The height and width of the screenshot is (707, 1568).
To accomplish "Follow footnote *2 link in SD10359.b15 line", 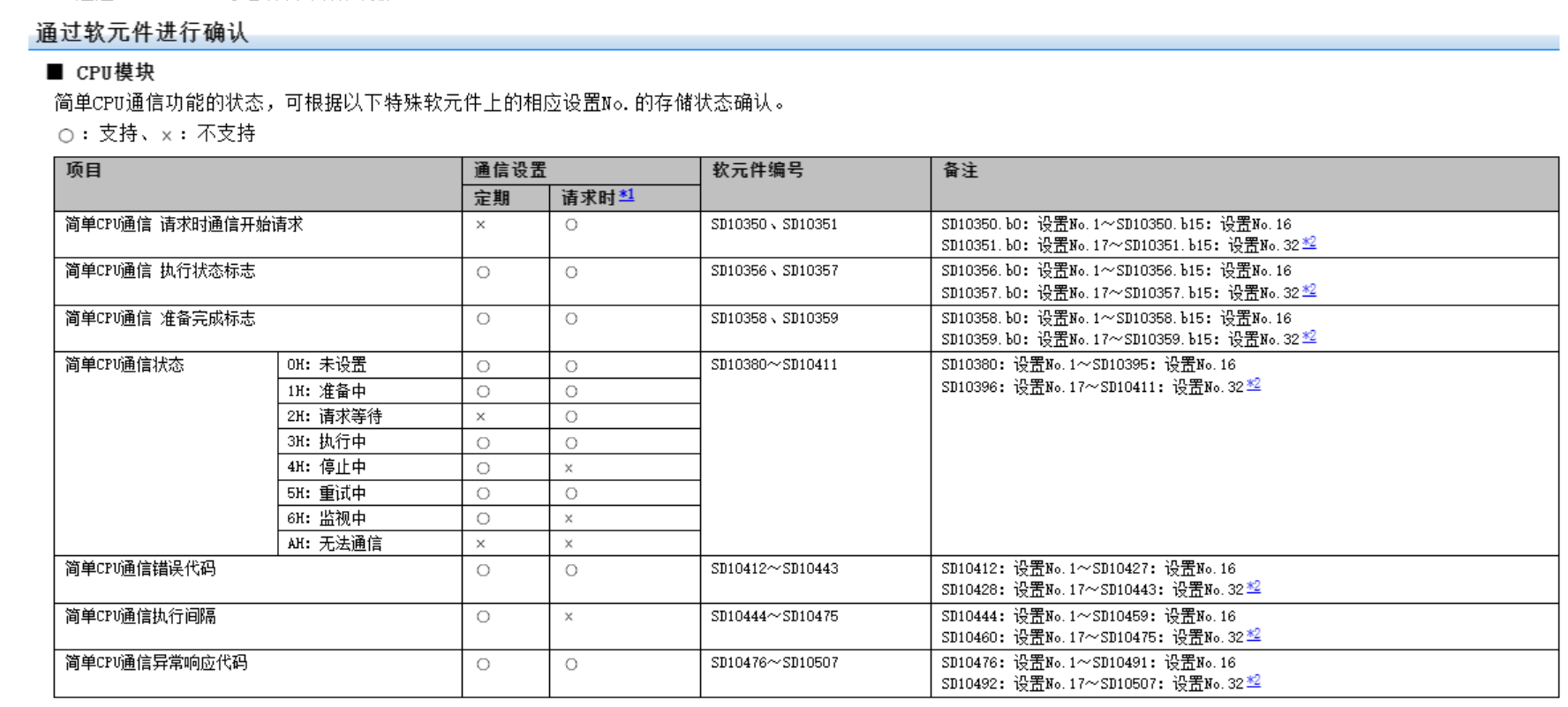I will pos(1308,337).
